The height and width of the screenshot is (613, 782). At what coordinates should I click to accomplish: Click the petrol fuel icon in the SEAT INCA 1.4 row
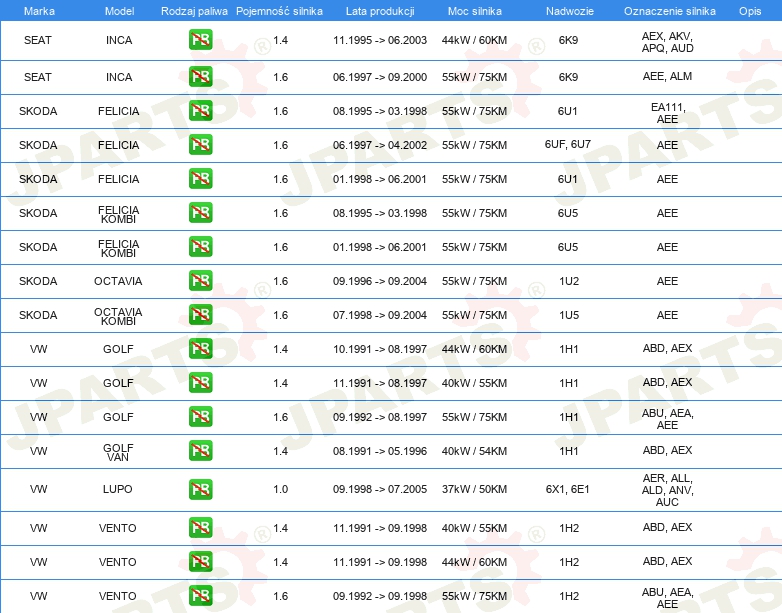point(200,40)
